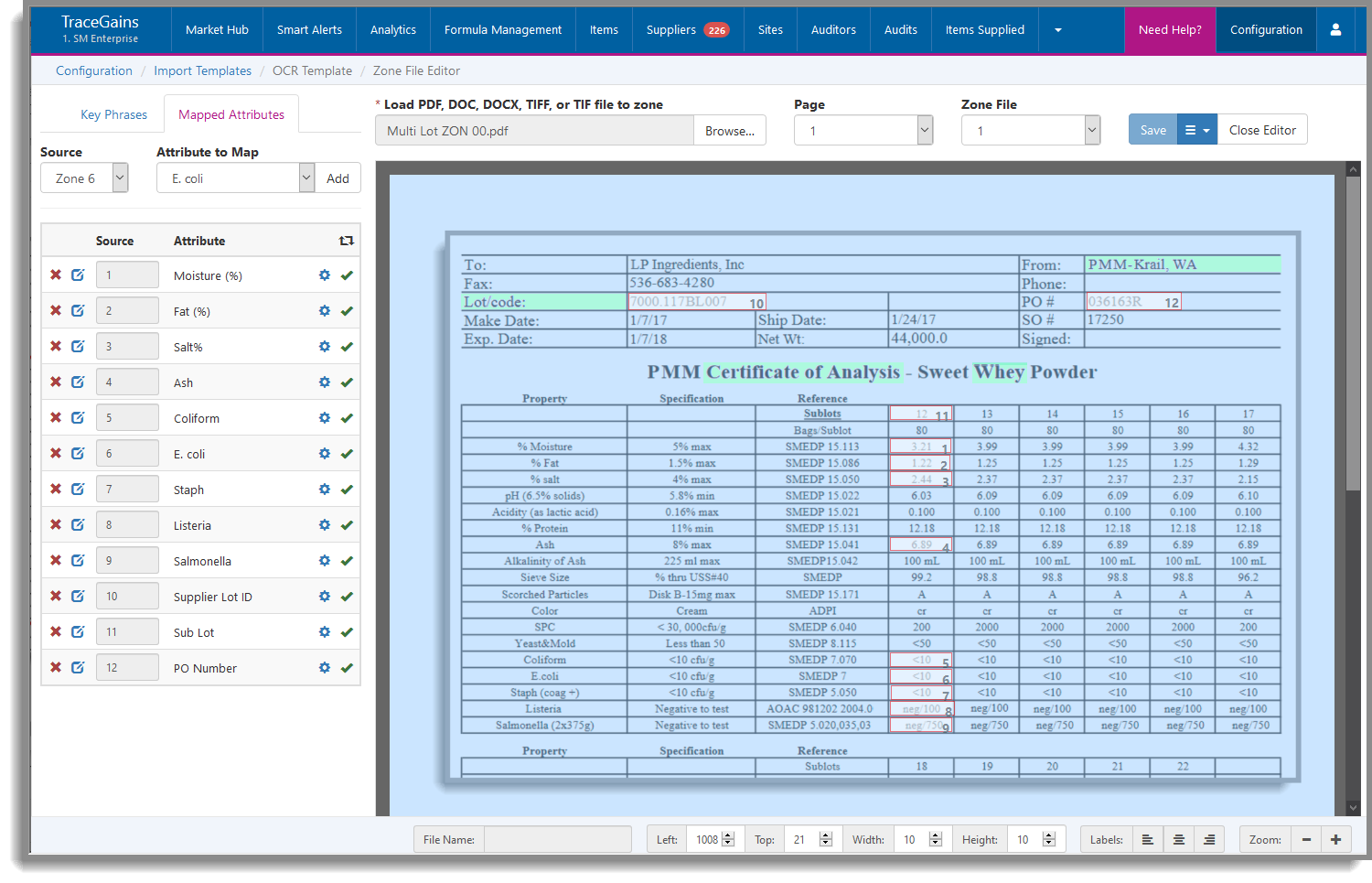
Task: Open settings gear for Sub Lot attribute
Action: [x=325, y=632]
